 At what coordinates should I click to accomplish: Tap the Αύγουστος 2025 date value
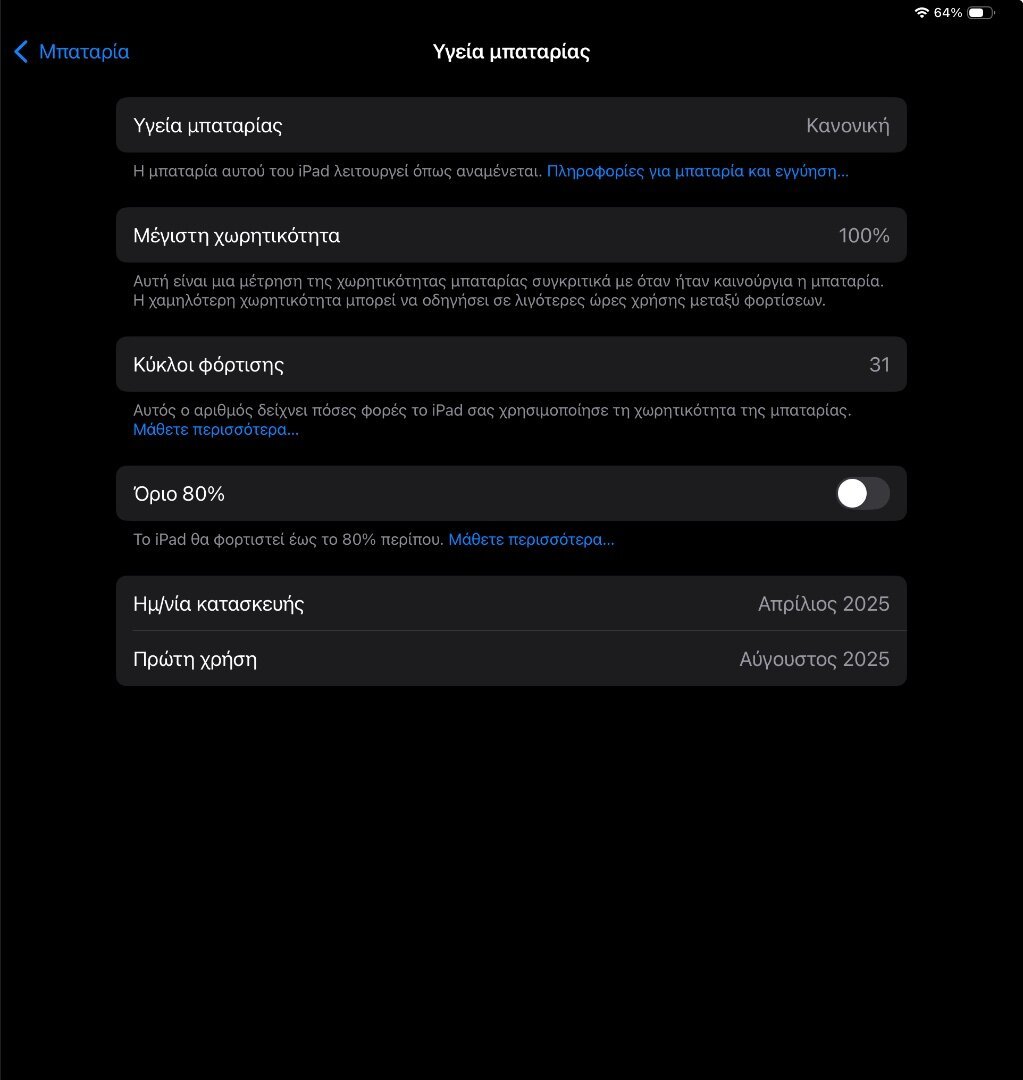point(814,659)
